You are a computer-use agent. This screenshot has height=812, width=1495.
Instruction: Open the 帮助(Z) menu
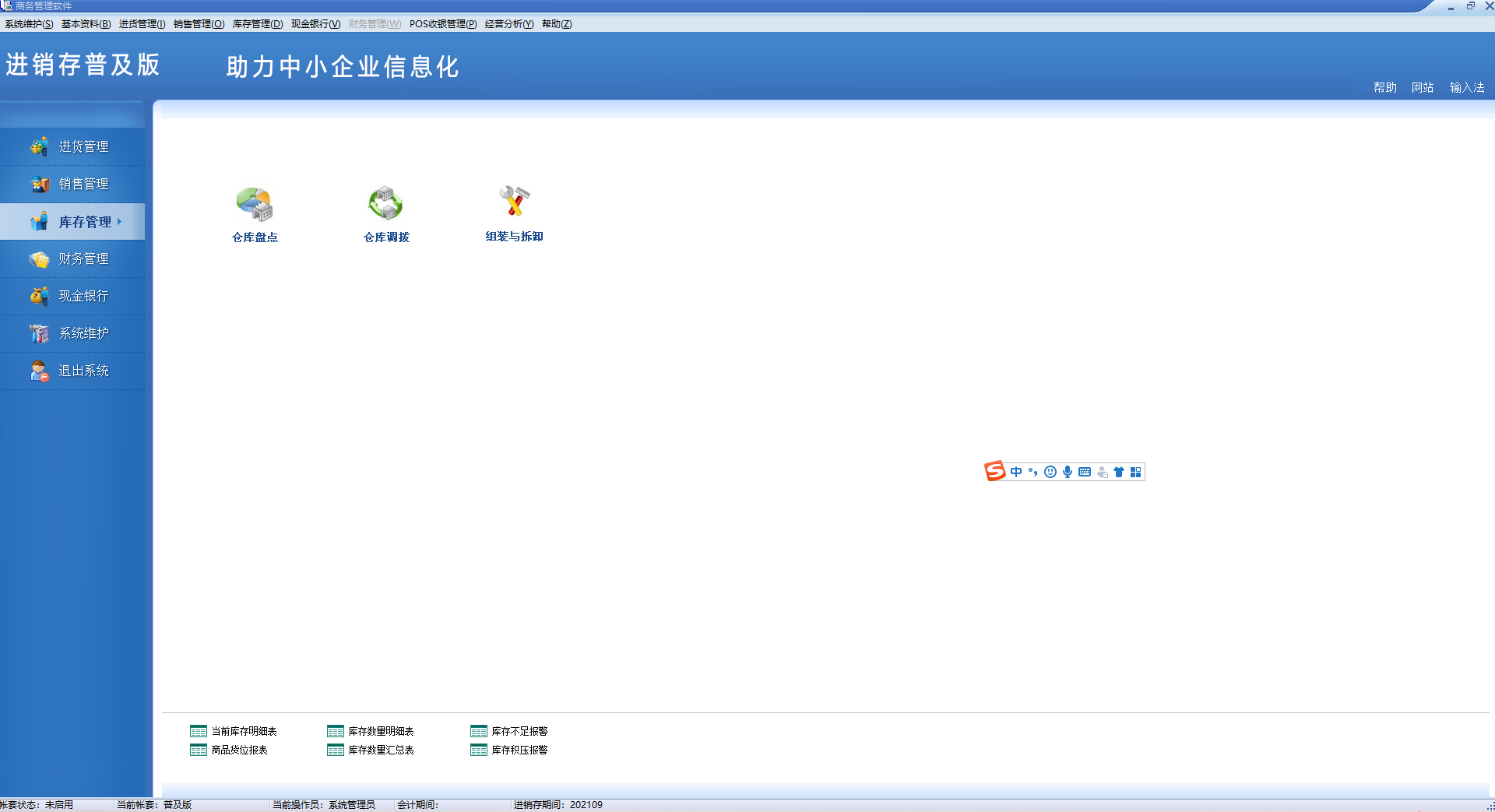557,24
